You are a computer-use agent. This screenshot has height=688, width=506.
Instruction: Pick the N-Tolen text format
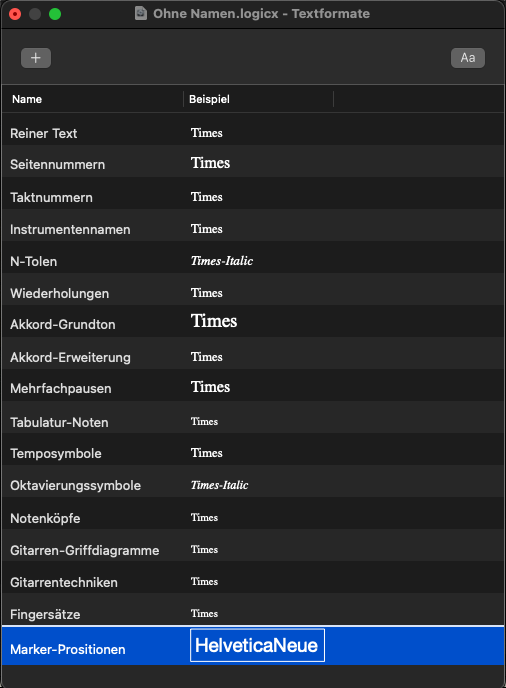coord(253,261)
